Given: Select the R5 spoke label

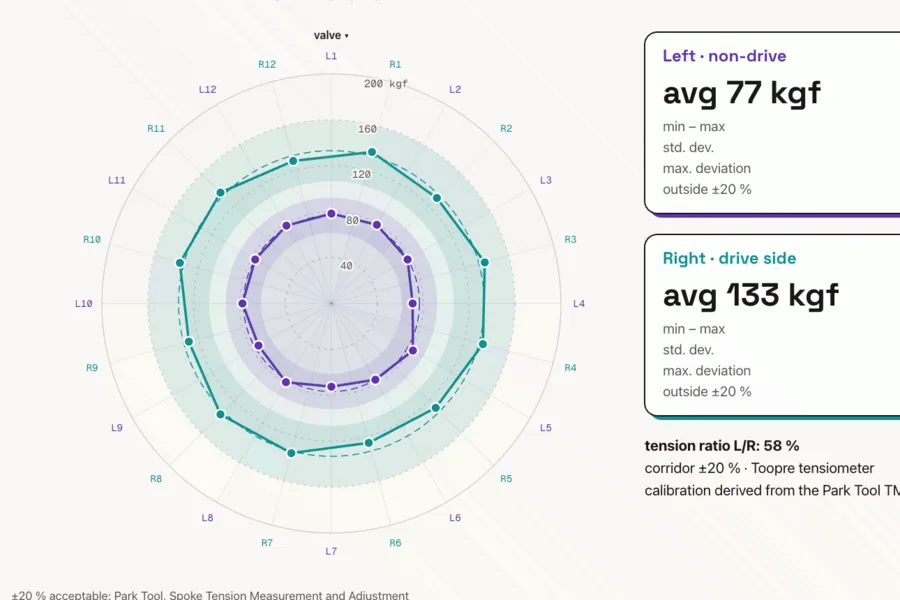Looking at the screenshot, I should click(x=506, y=478).
